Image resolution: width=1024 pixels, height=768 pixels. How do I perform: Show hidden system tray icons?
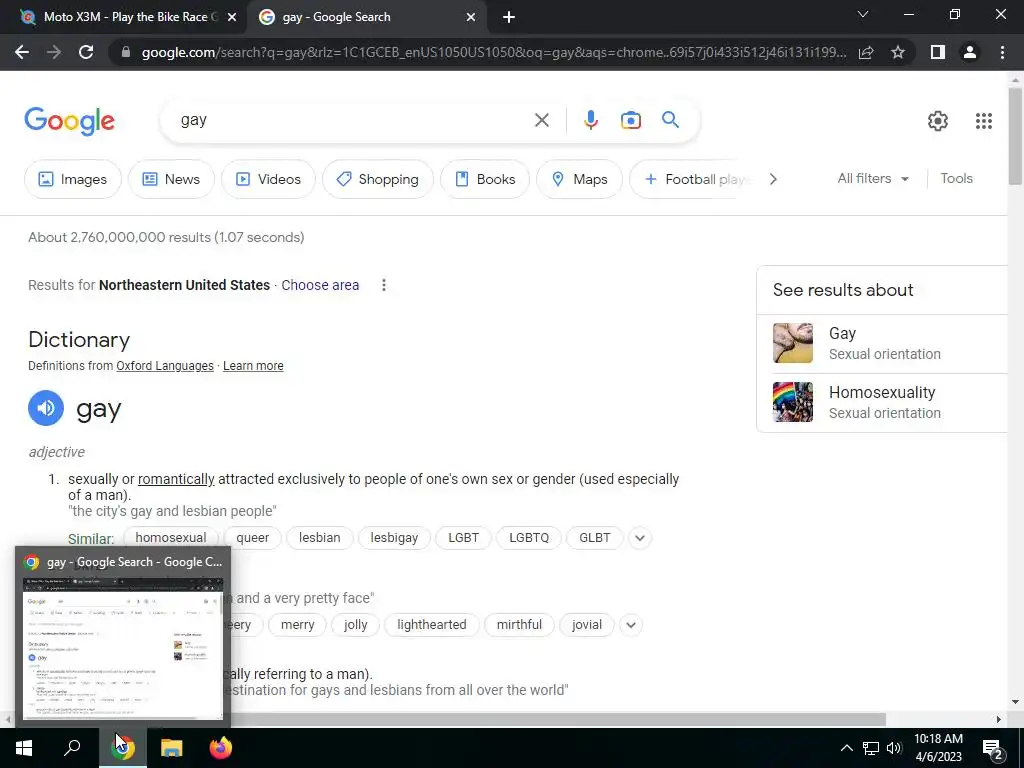coord(846,748)
